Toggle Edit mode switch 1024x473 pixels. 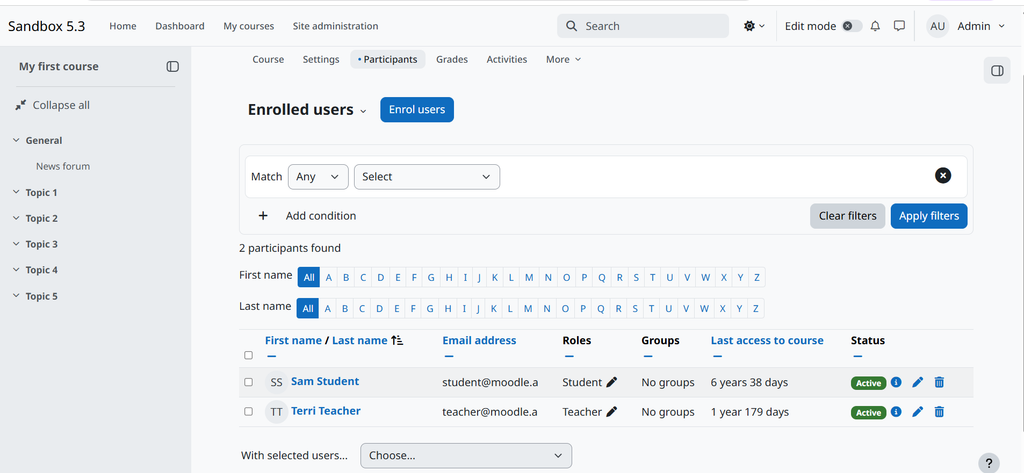[x=852, y=26]
